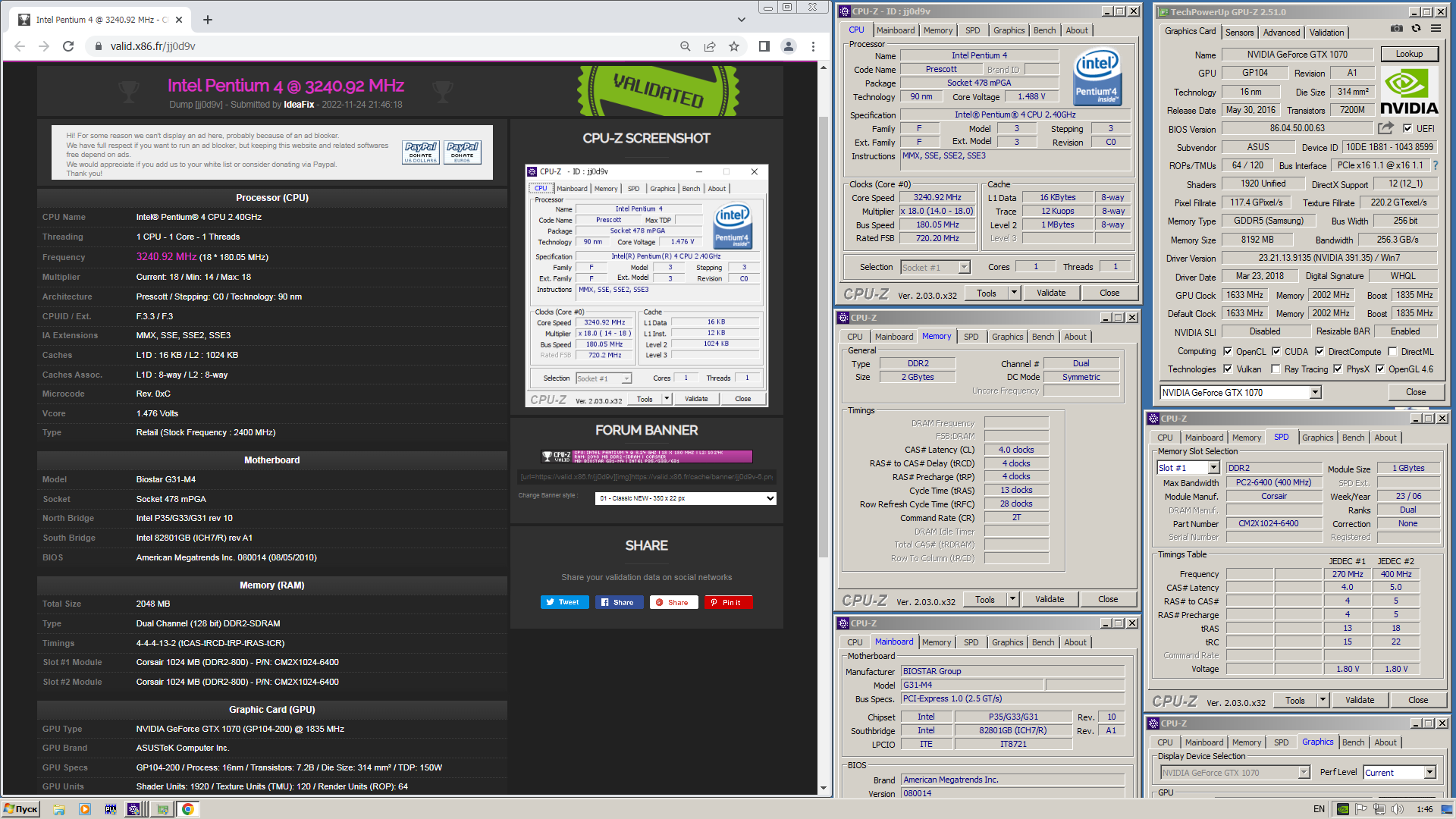Open Display Device Selection dropdown
The width and height of the screenshot is (1456, 819).
[x=1235, y=773]
